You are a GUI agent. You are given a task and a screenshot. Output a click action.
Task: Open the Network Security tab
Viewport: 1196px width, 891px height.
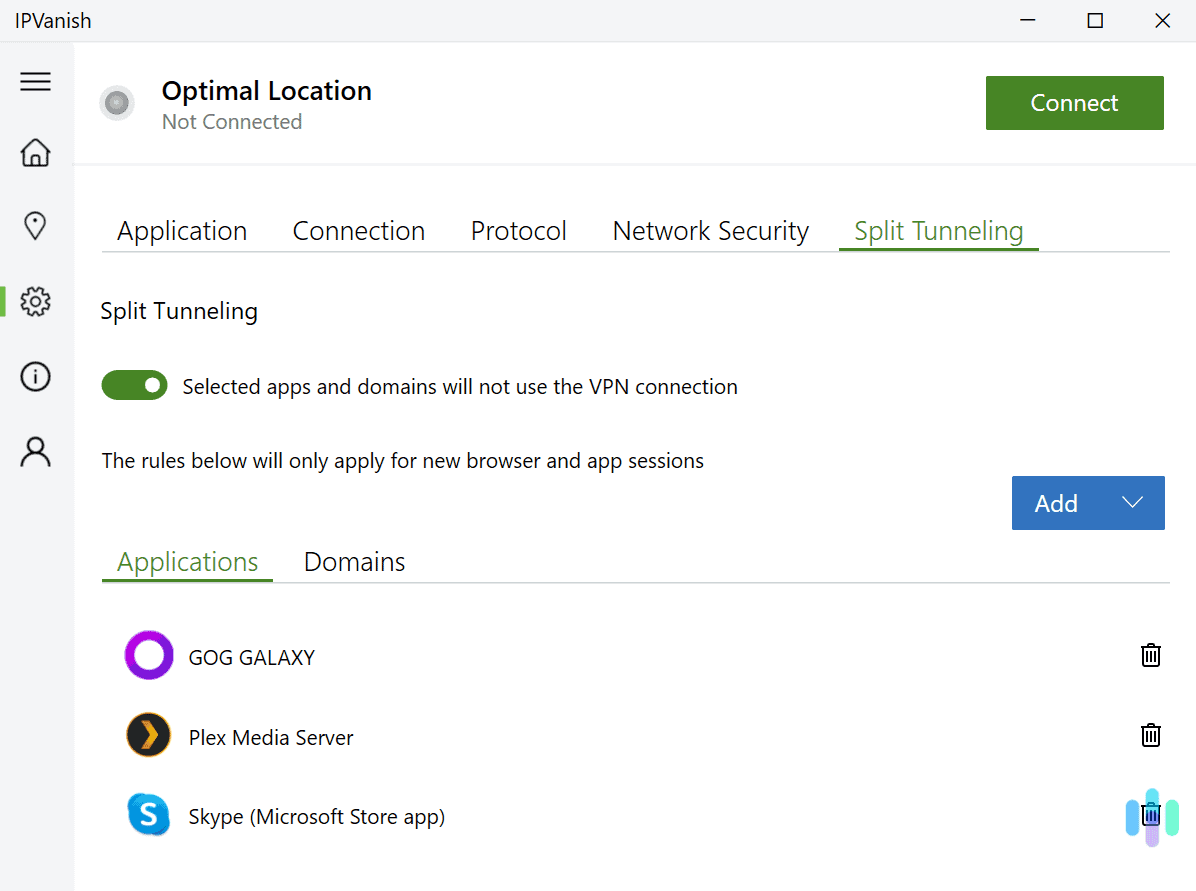coord(710,231)
